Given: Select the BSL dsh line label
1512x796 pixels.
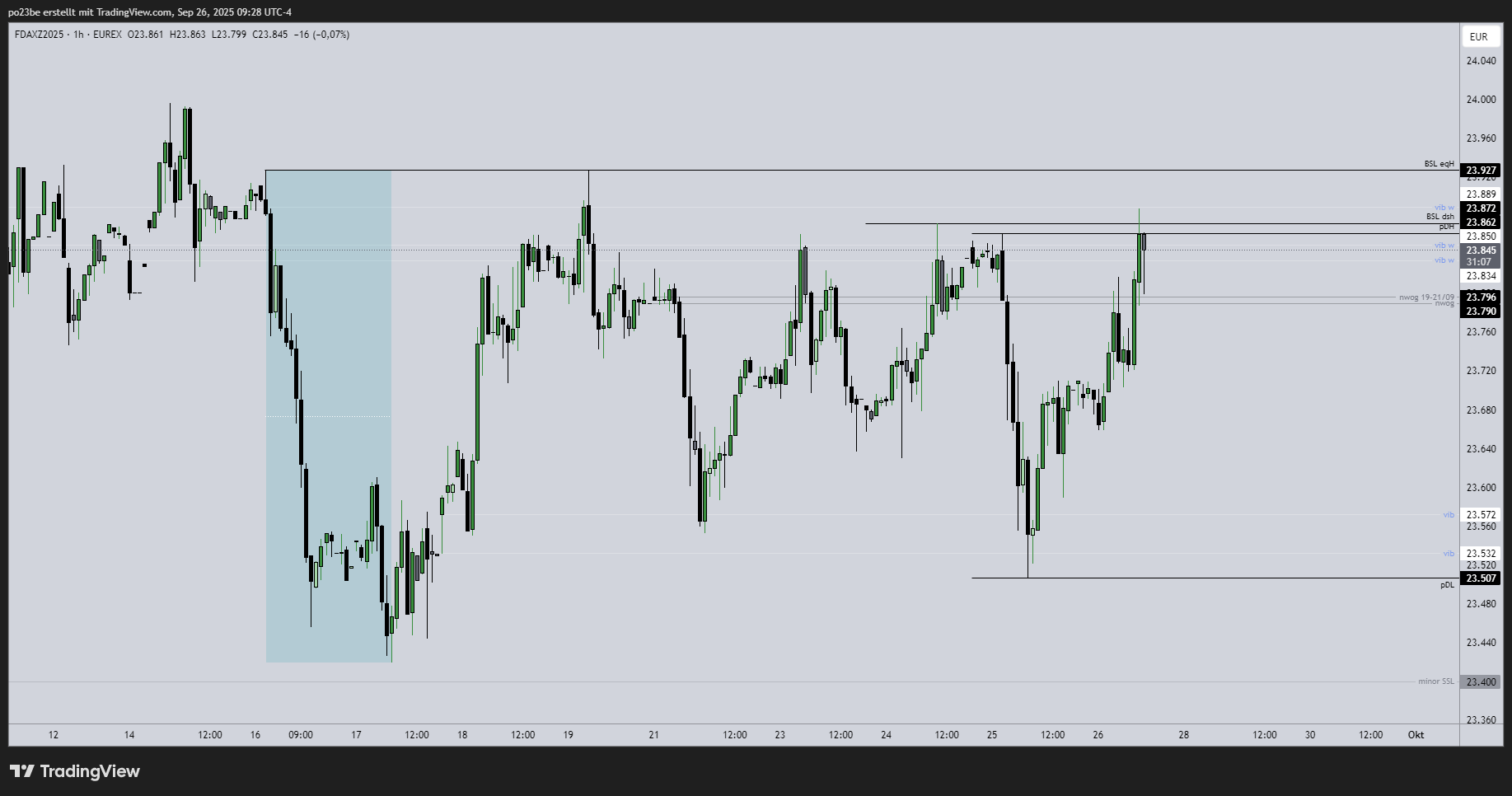Looking at the screenshot, I should click(1440, 217).
